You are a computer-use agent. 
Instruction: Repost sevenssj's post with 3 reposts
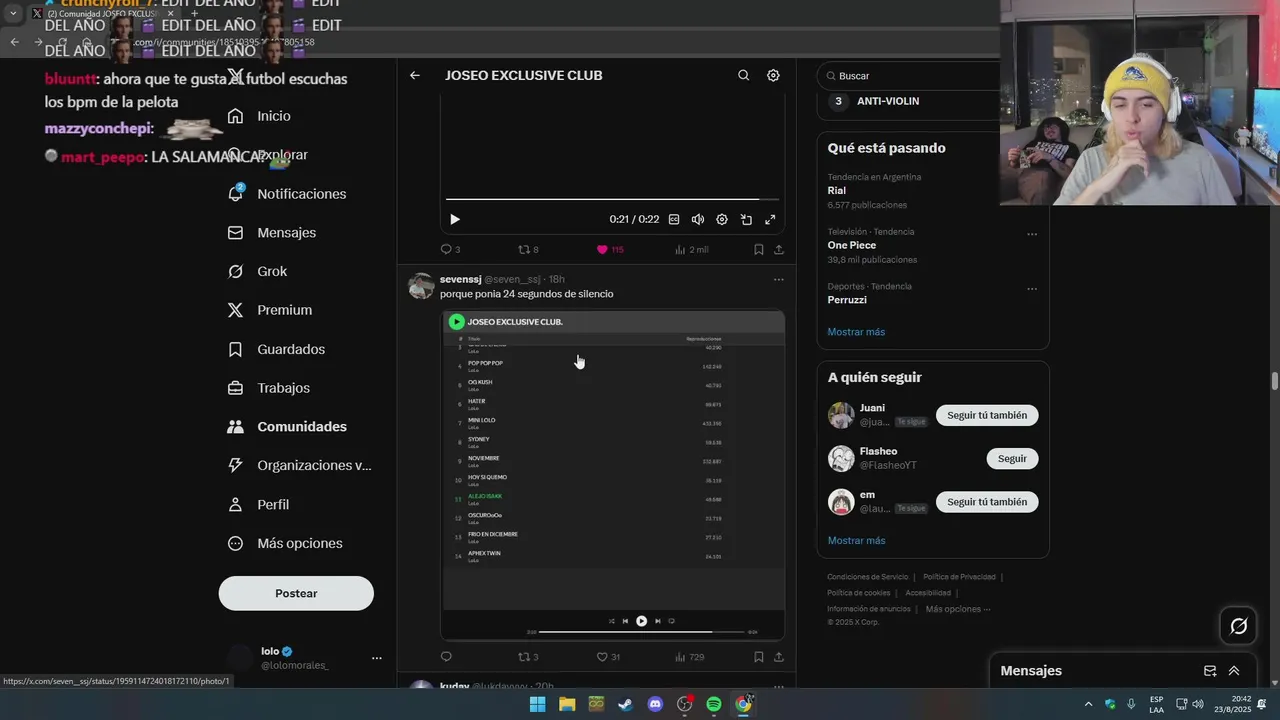[528, 657]
